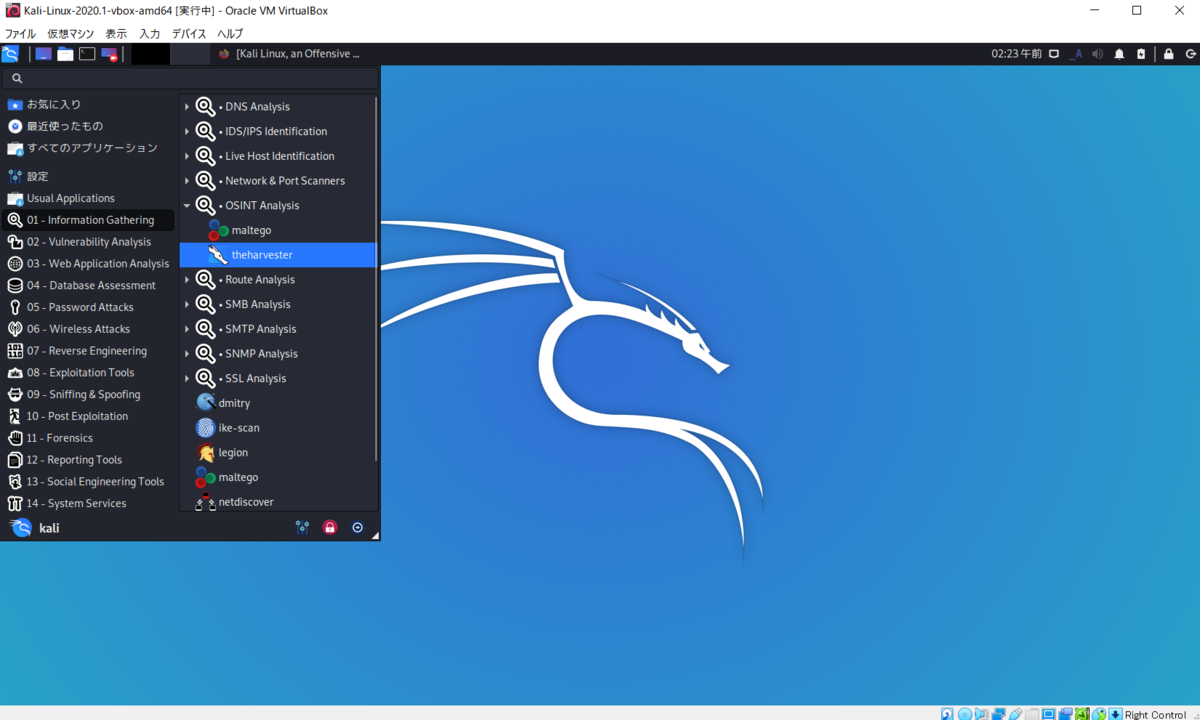Screen dimensions: 1200x720
Task: Select 08 - Exploitation Tools category
Action: (89, 372)
